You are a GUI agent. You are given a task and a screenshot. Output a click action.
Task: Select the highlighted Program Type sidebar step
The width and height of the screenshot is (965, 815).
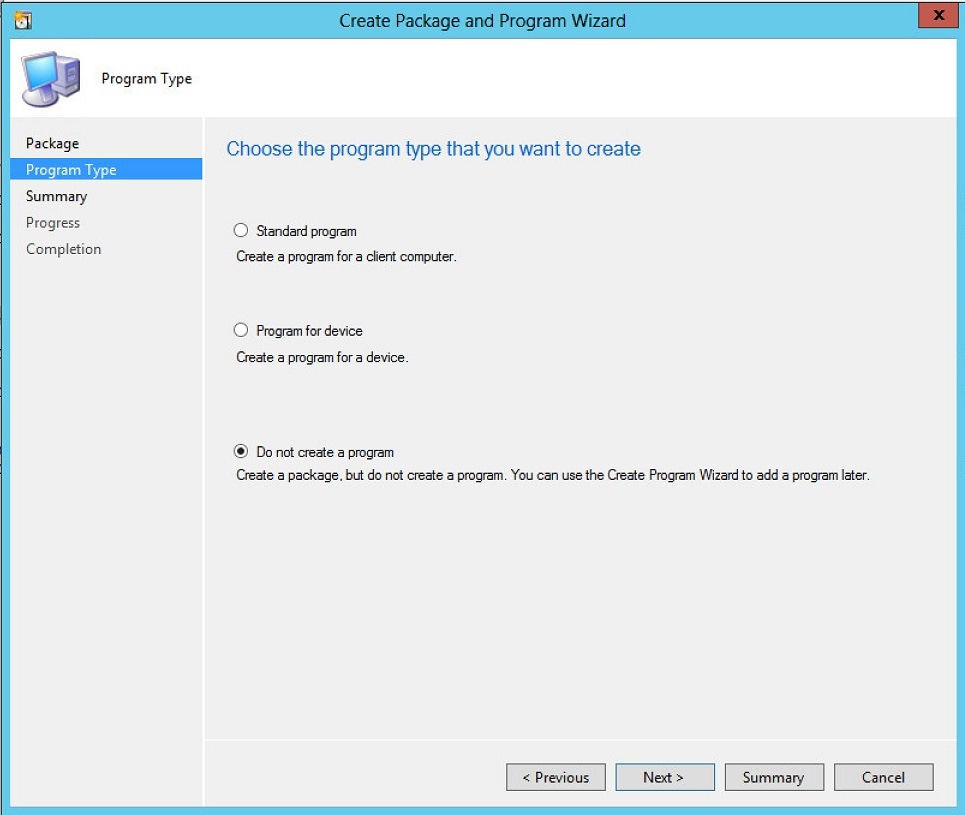coord(70,169)
